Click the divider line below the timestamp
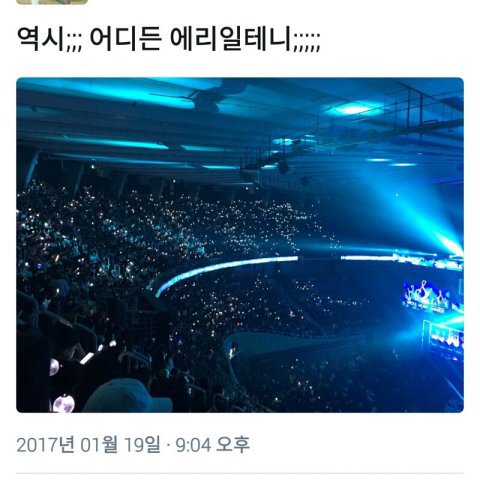480x480 pixels. (x=240, y=473)
